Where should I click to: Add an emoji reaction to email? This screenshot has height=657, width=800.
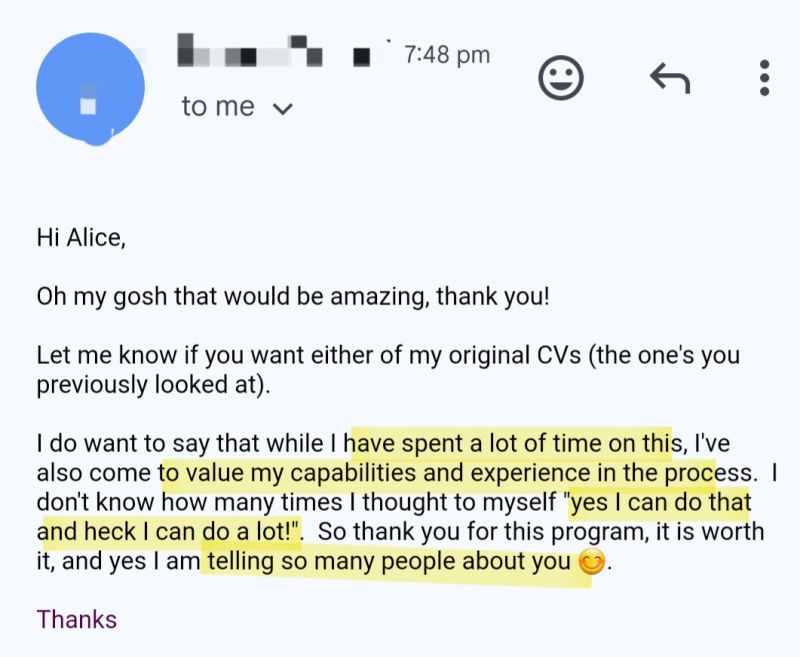click(x=560, y=77)
